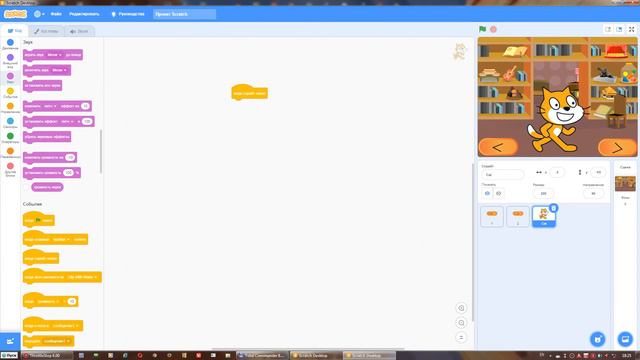Open the language globe menu
Image resolution: width=640 pixels, height=360 pixels.
pyautogui.click(x=39, y=14)
